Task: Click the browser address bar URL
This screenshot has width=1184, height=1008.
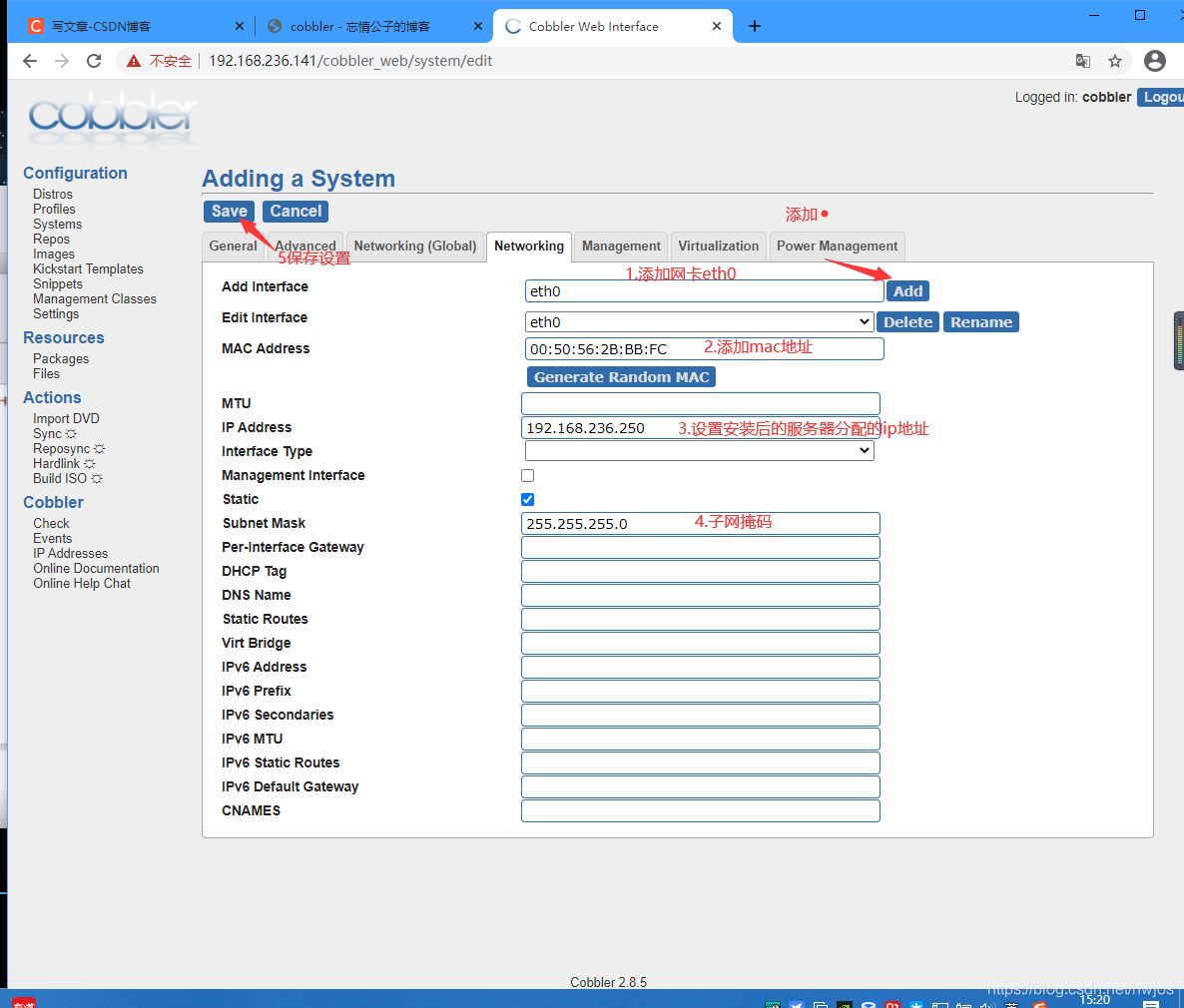Action: 350,61
